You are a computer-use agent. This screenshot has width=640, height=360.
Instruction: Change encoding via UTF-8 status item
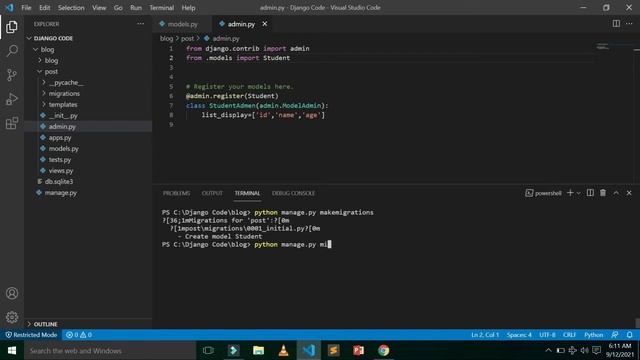click(547, 335)
